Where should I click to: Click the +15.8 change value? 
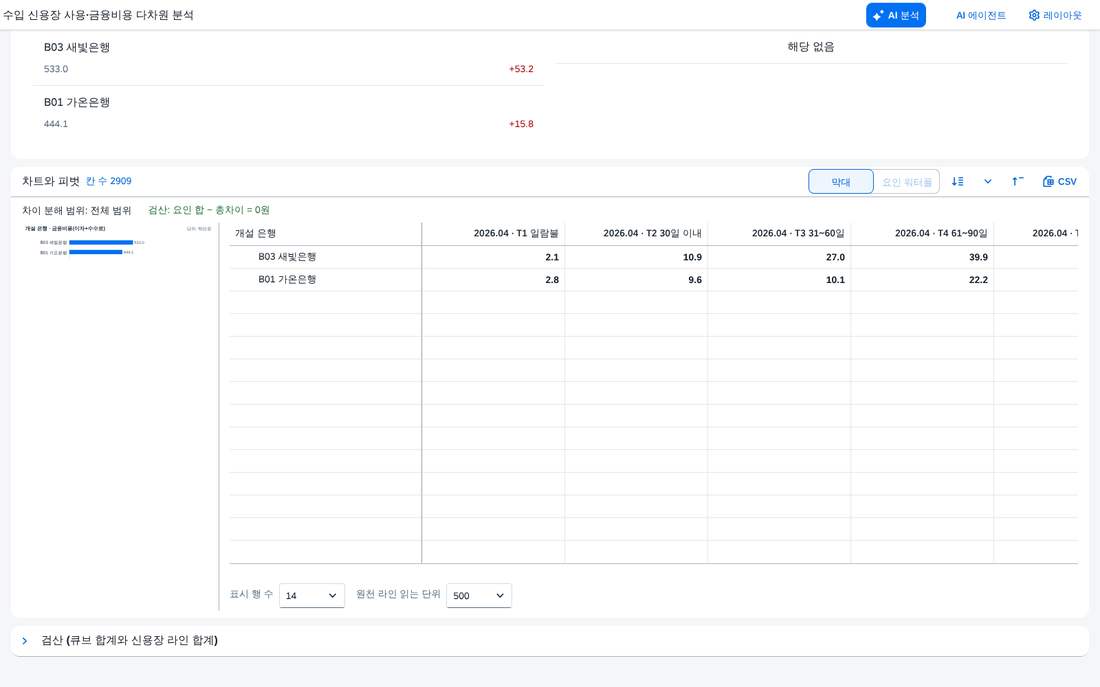521,124
